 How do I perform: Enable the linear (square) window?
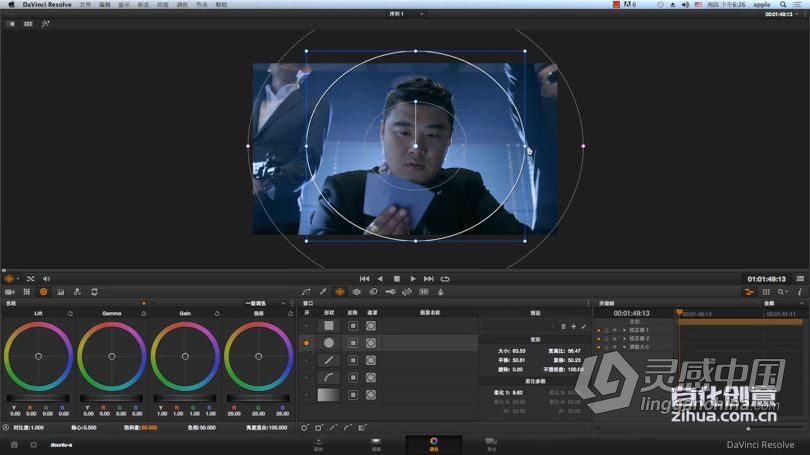pos(307,326)
